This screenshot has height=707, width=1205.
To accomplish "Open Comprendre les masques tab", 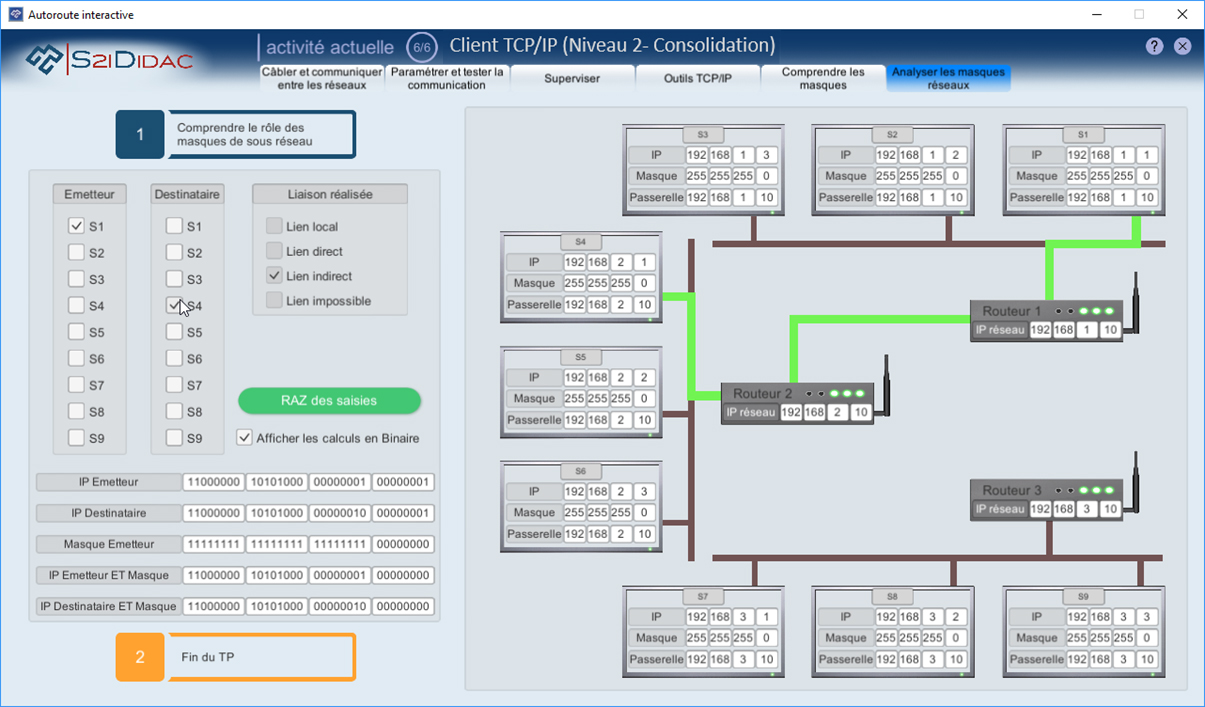I will point(823,78).
